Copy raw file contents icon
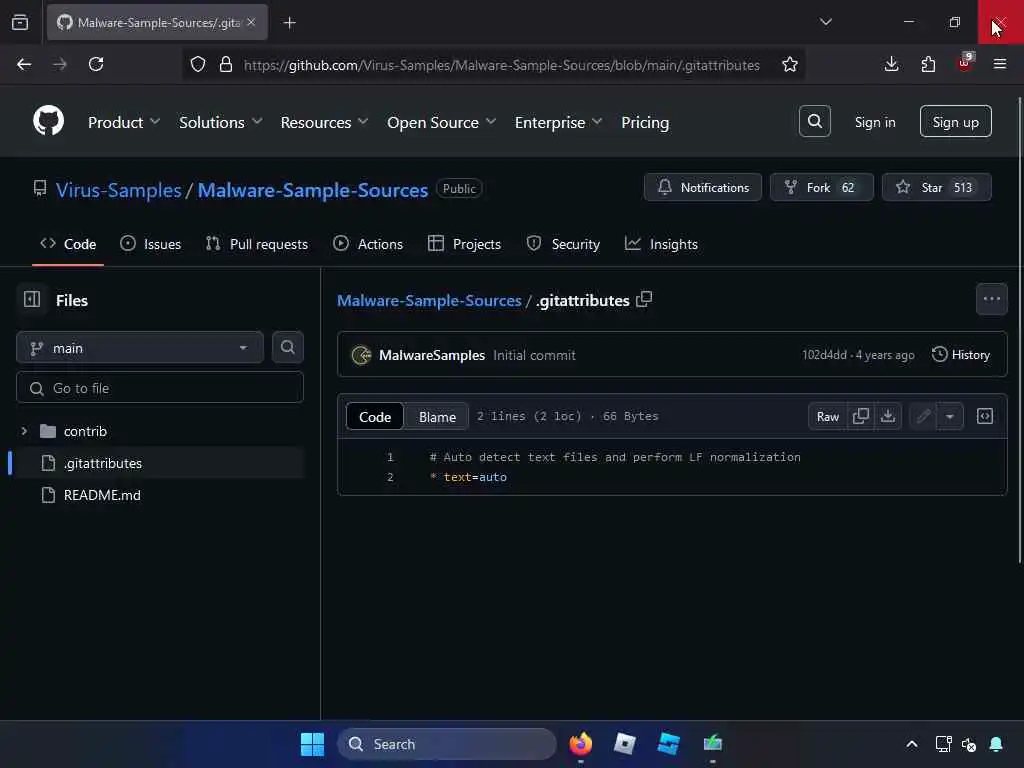This screenshot has height=768, width=1024. (860, 416)
